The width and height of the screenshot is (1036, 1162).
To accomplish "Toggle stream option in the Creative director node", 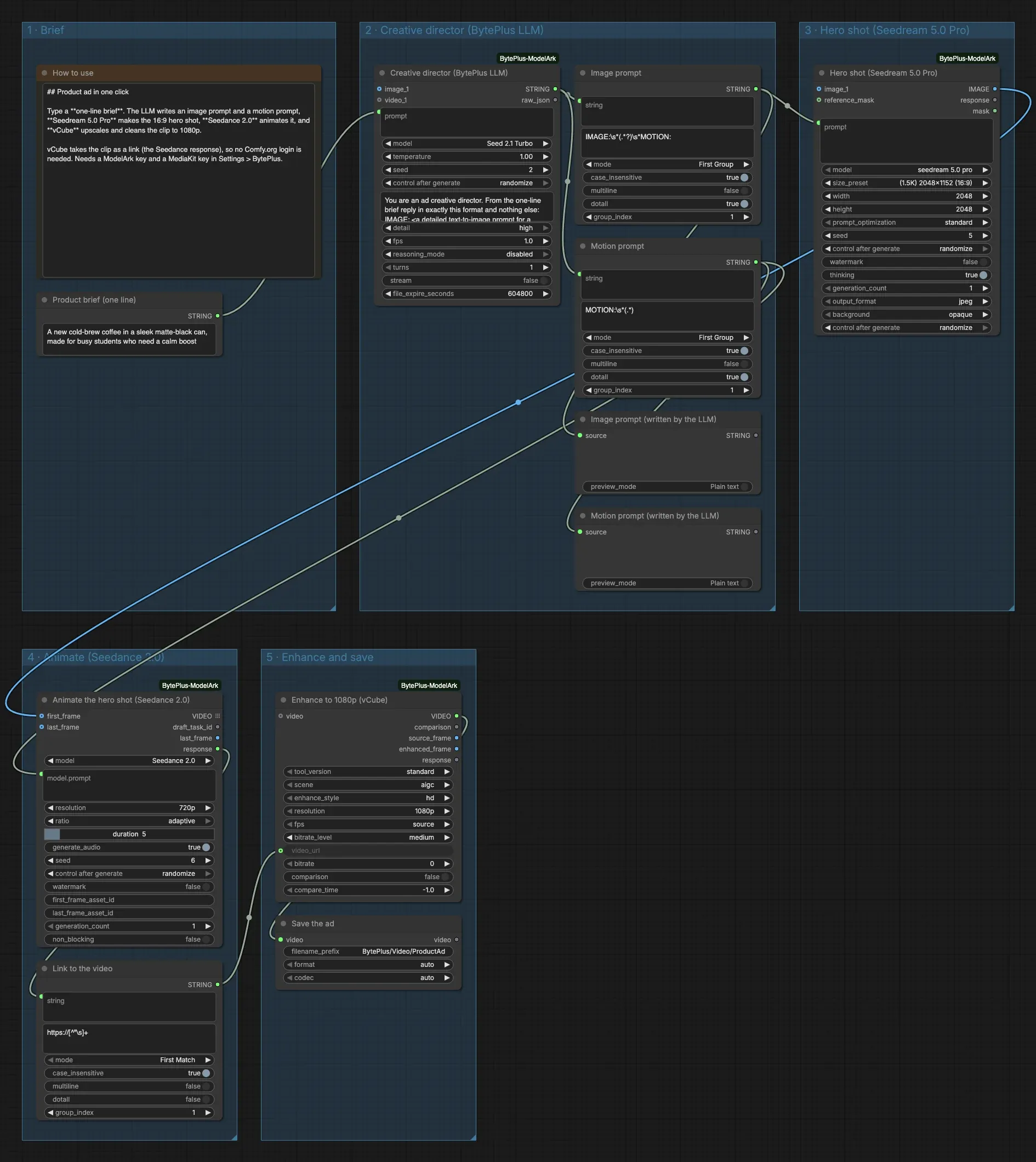I will point(466,281).
